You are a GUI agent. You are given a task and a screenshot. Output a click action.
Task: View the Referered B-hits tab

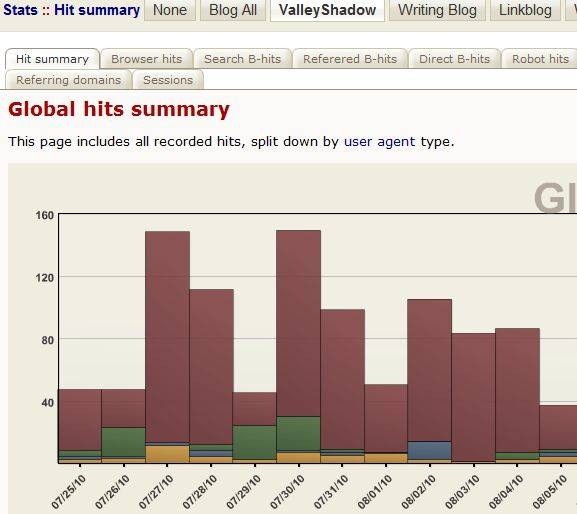tap(350, 59)
